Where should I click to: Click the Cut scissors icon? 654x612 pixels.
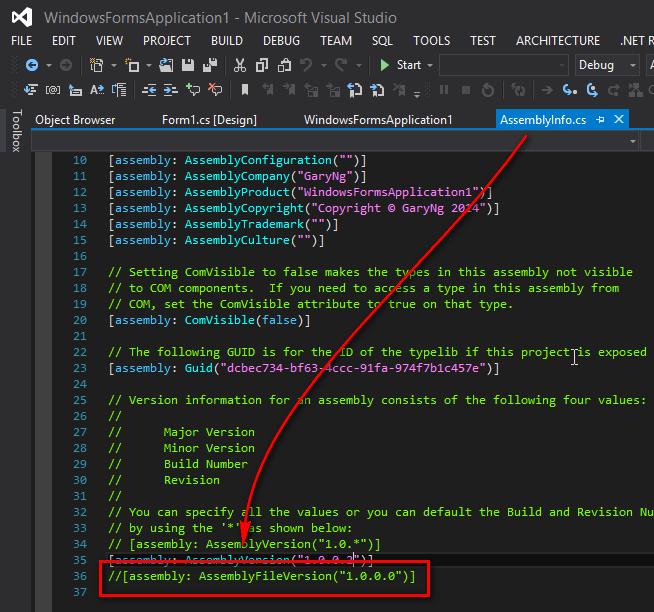coord(240,65)
